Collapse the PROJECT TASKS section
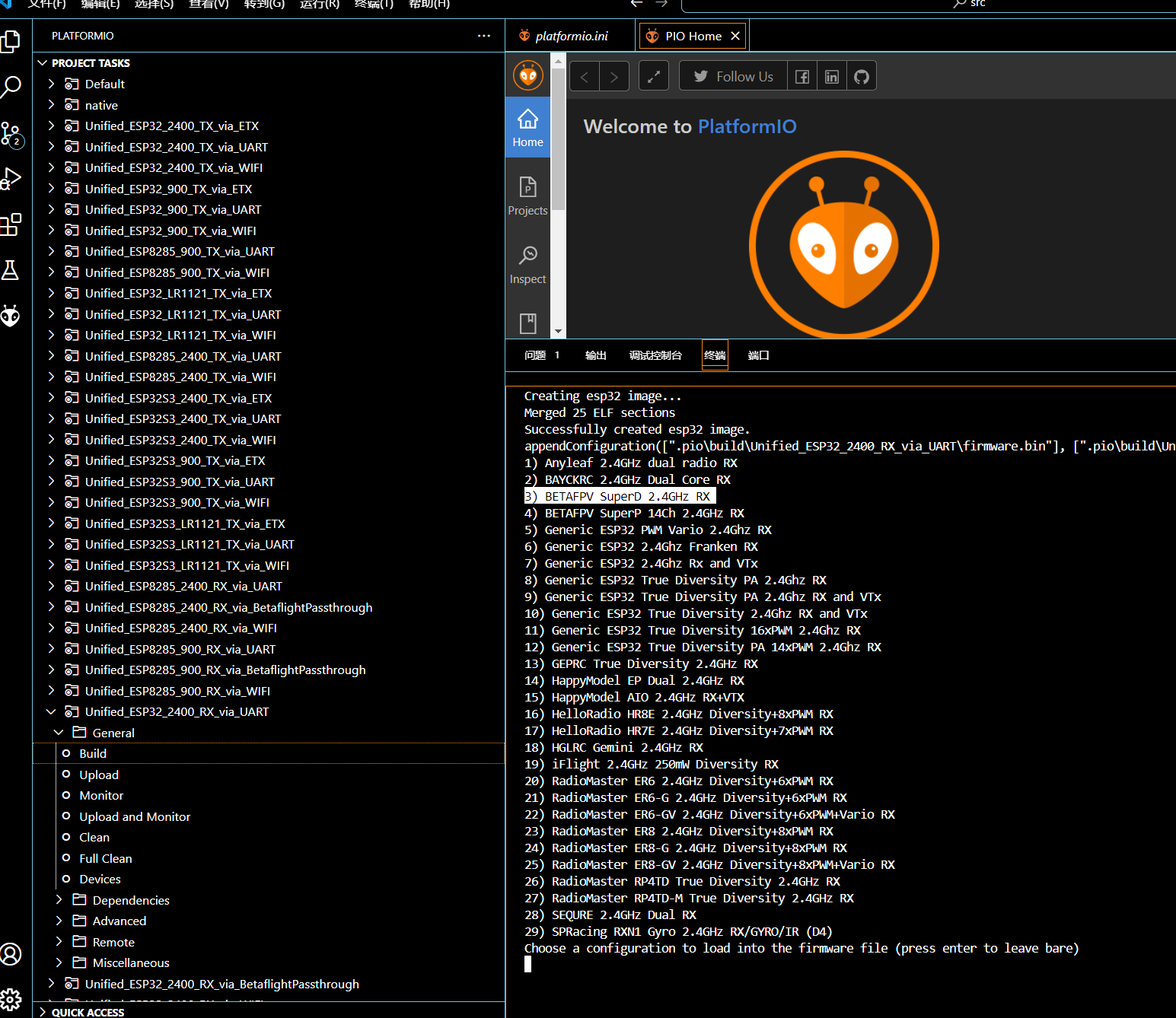The height and width of the screenshot is (1018, 1176). click(269, 63)
